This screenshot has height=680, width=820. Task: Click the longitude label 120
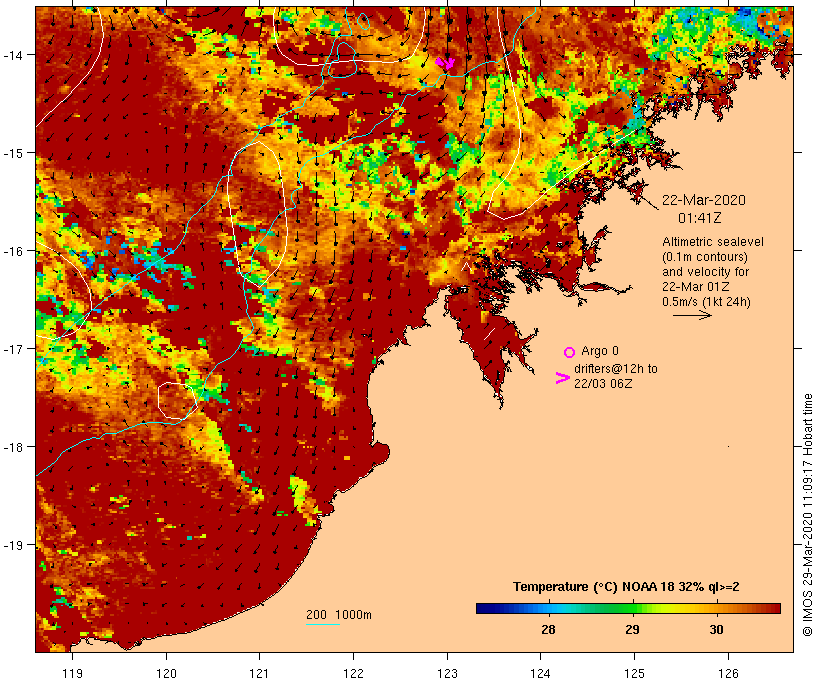coord(166,673)
